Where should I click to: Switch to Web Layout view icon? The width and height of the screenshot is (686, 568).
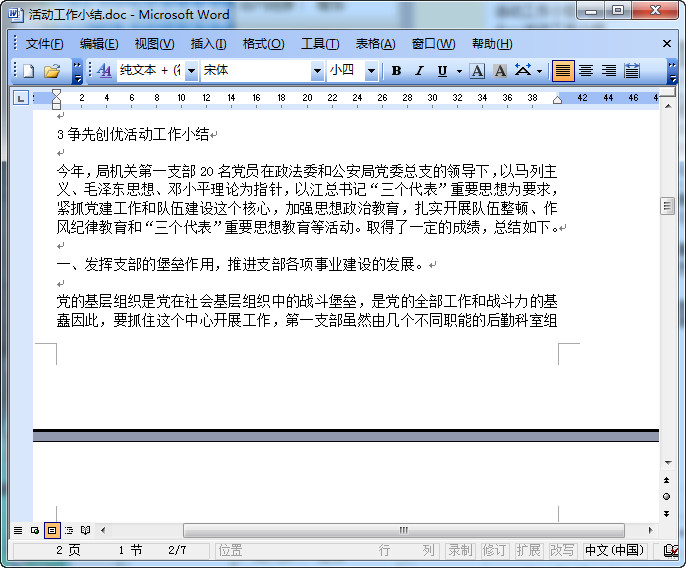[35, 530]
